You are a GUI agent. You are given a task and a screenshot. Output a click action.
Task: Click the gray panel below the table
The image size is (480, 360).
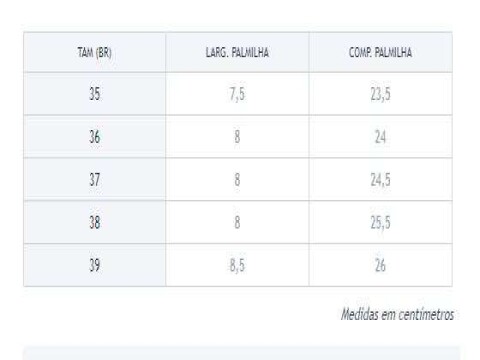(x=241, y=353)
